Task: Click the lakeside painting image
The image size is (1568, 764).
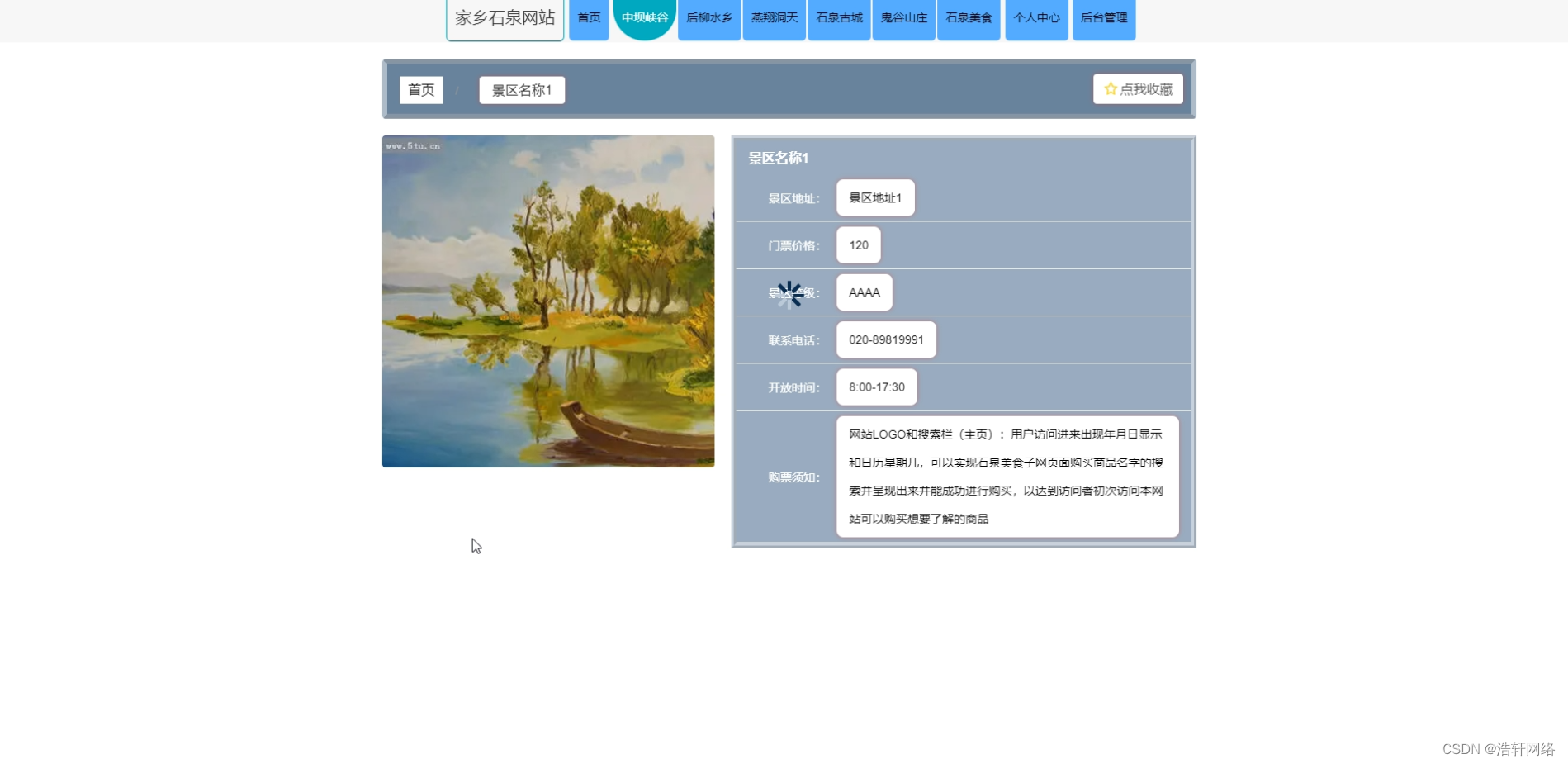Action: (x=547, y=301)
